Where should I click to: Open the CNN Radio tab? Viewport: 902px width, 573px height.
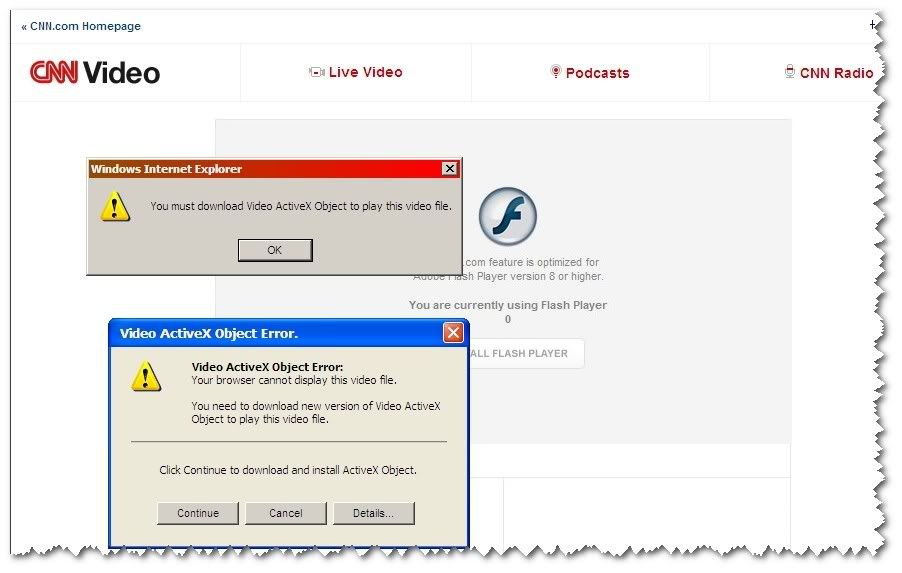(829, 73)
